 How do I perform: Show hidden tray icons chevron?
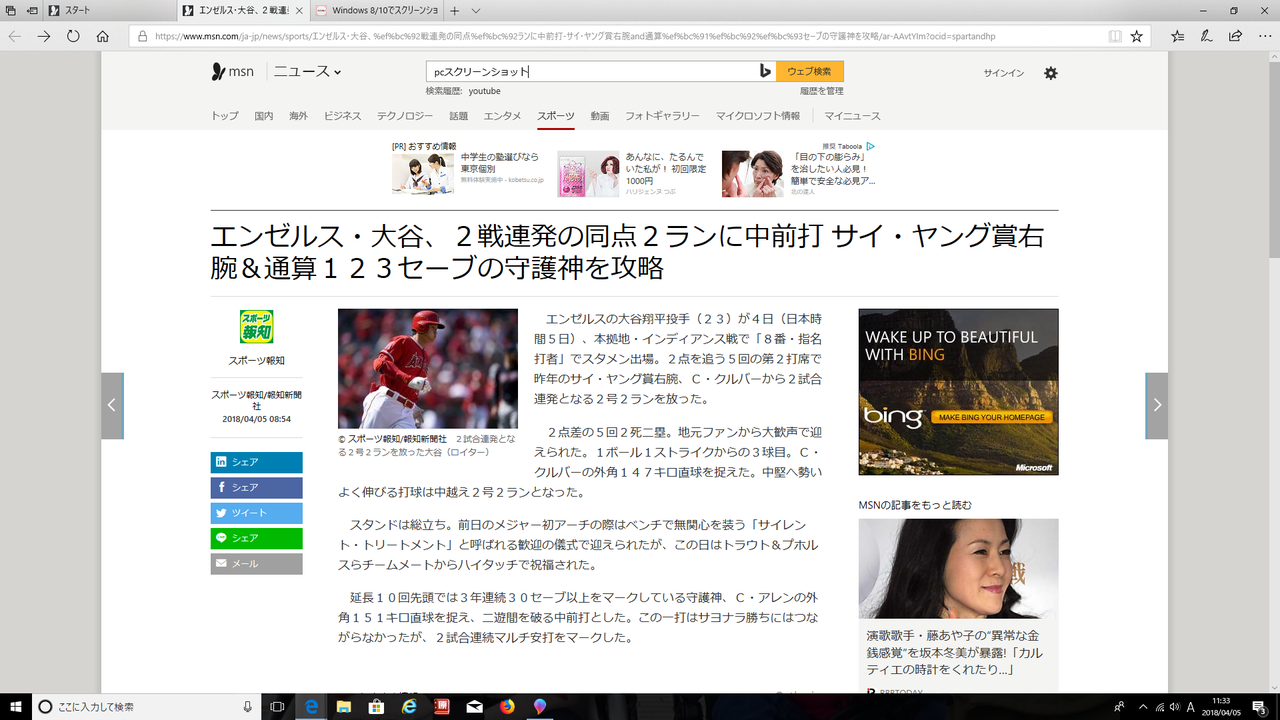[1144, 706]
